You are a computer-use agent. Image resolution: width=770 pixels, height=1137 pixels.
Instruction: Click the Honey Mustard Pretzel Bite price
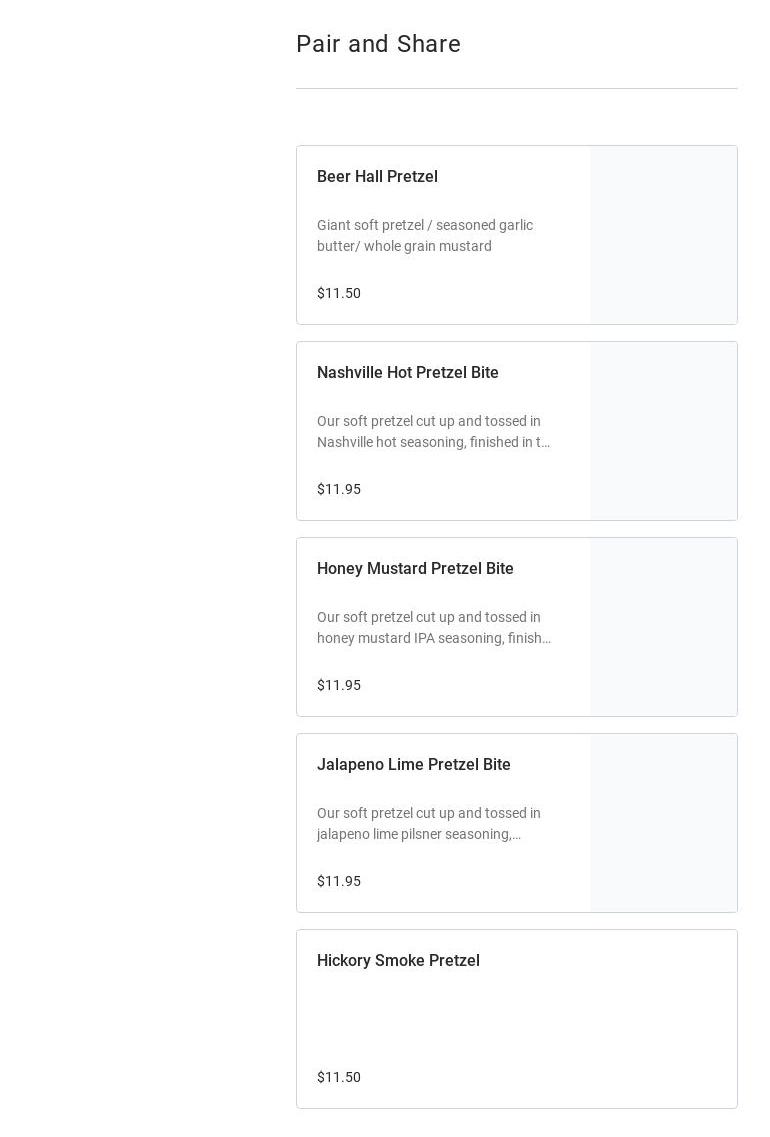click(x=339, y=685)
